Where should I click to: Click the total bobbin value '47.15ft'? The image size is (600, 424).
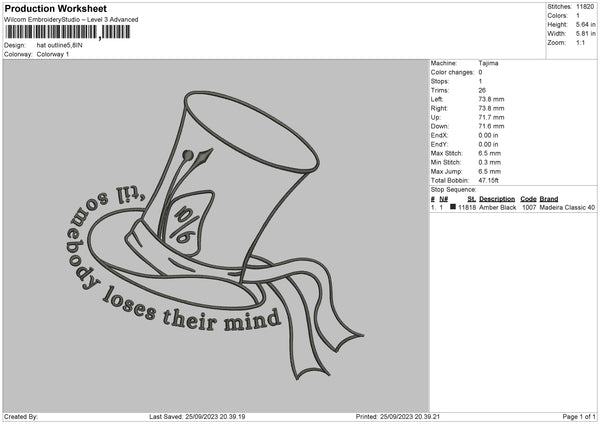pos(489,180)
